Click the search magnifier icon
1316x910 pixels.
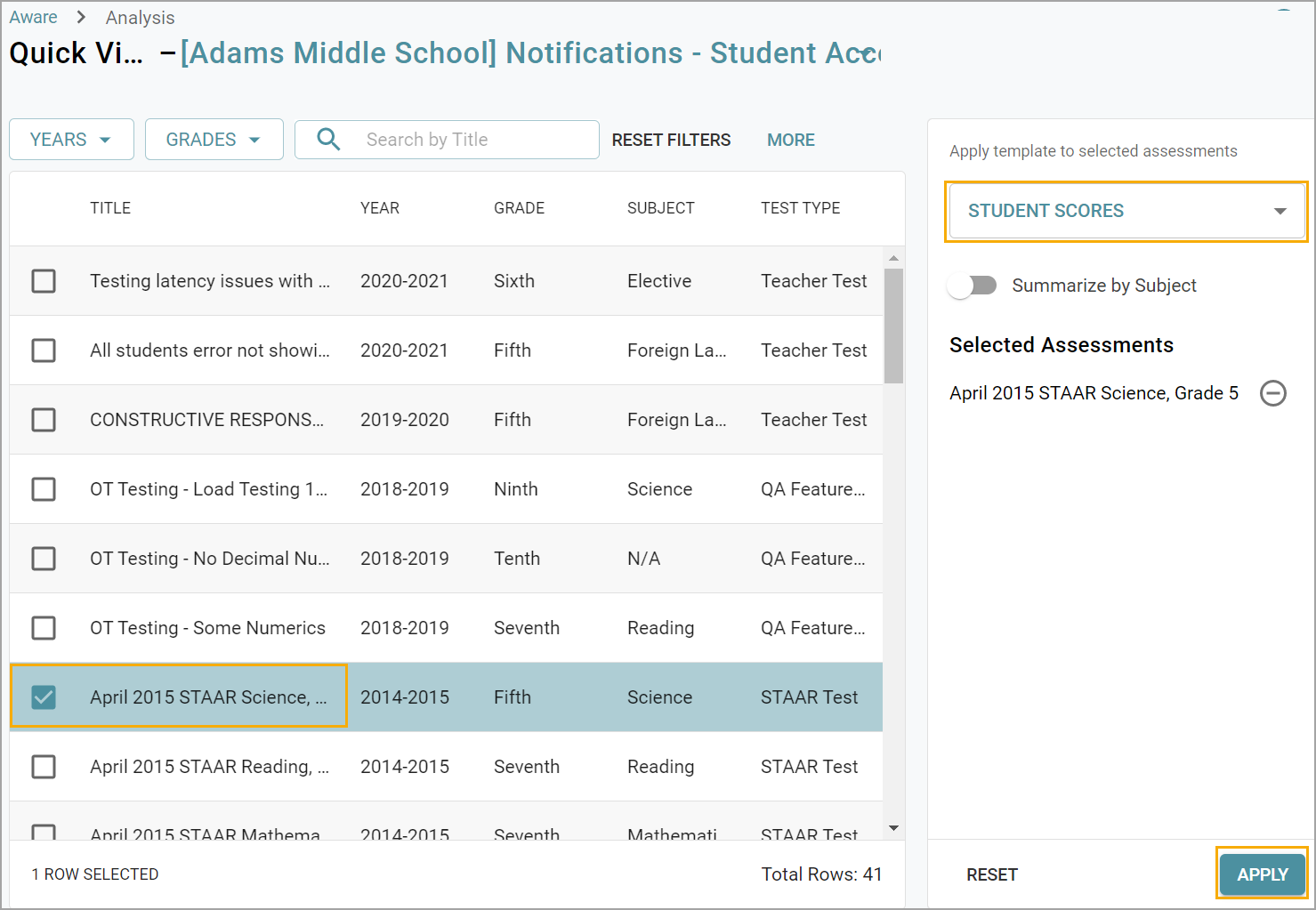[x=328, y=140]
